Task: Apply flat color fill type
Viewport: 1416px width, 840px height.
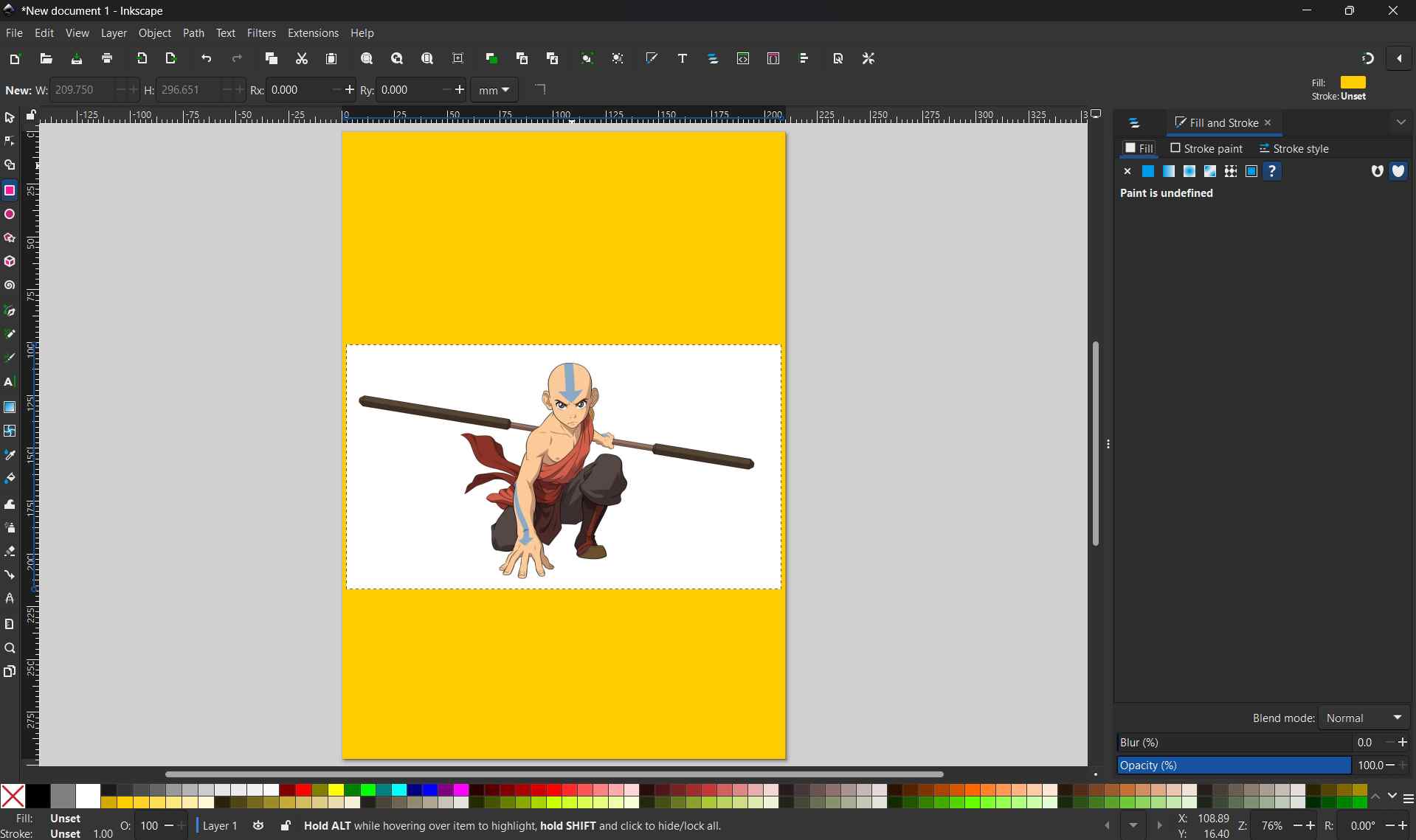Action: [1148, 171]
